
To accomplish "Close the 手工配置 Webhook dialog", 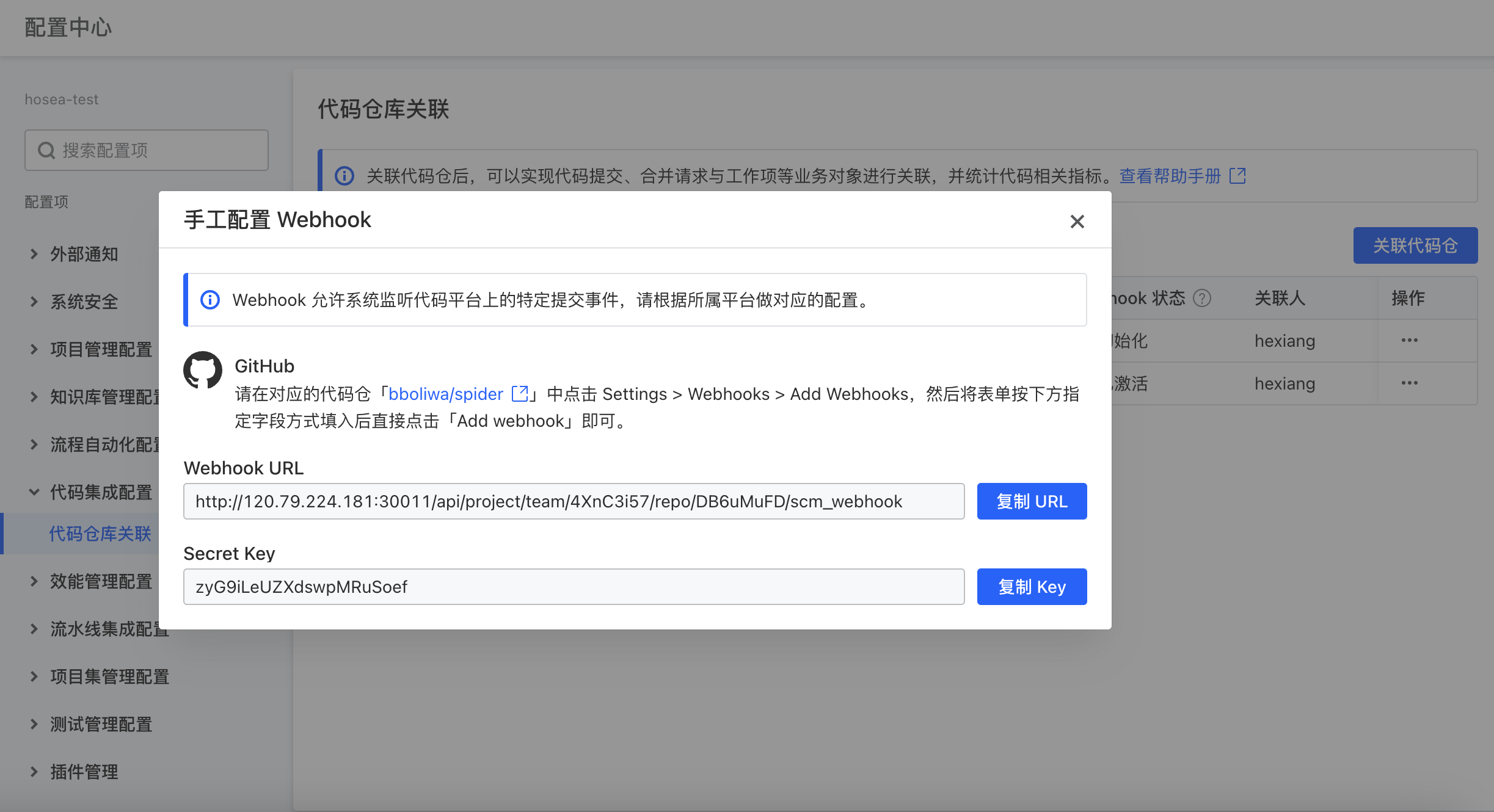I will [x=1077, y=221].
